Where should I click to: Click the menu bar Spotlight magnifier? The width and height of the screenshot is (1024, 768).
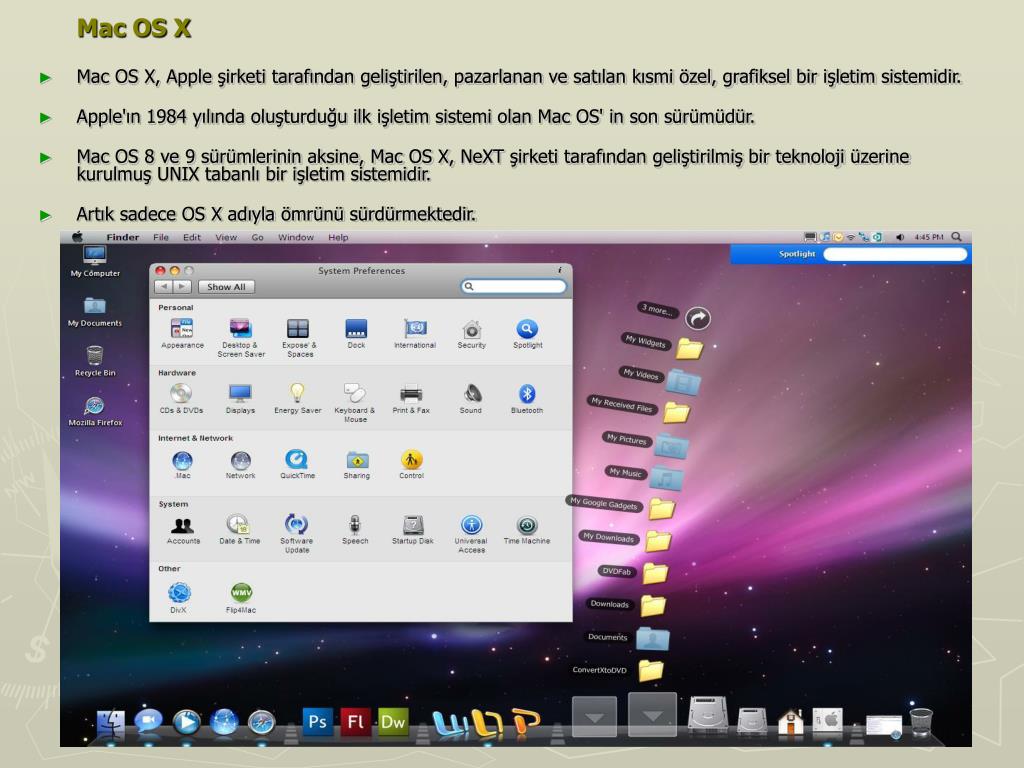(957, 237)
